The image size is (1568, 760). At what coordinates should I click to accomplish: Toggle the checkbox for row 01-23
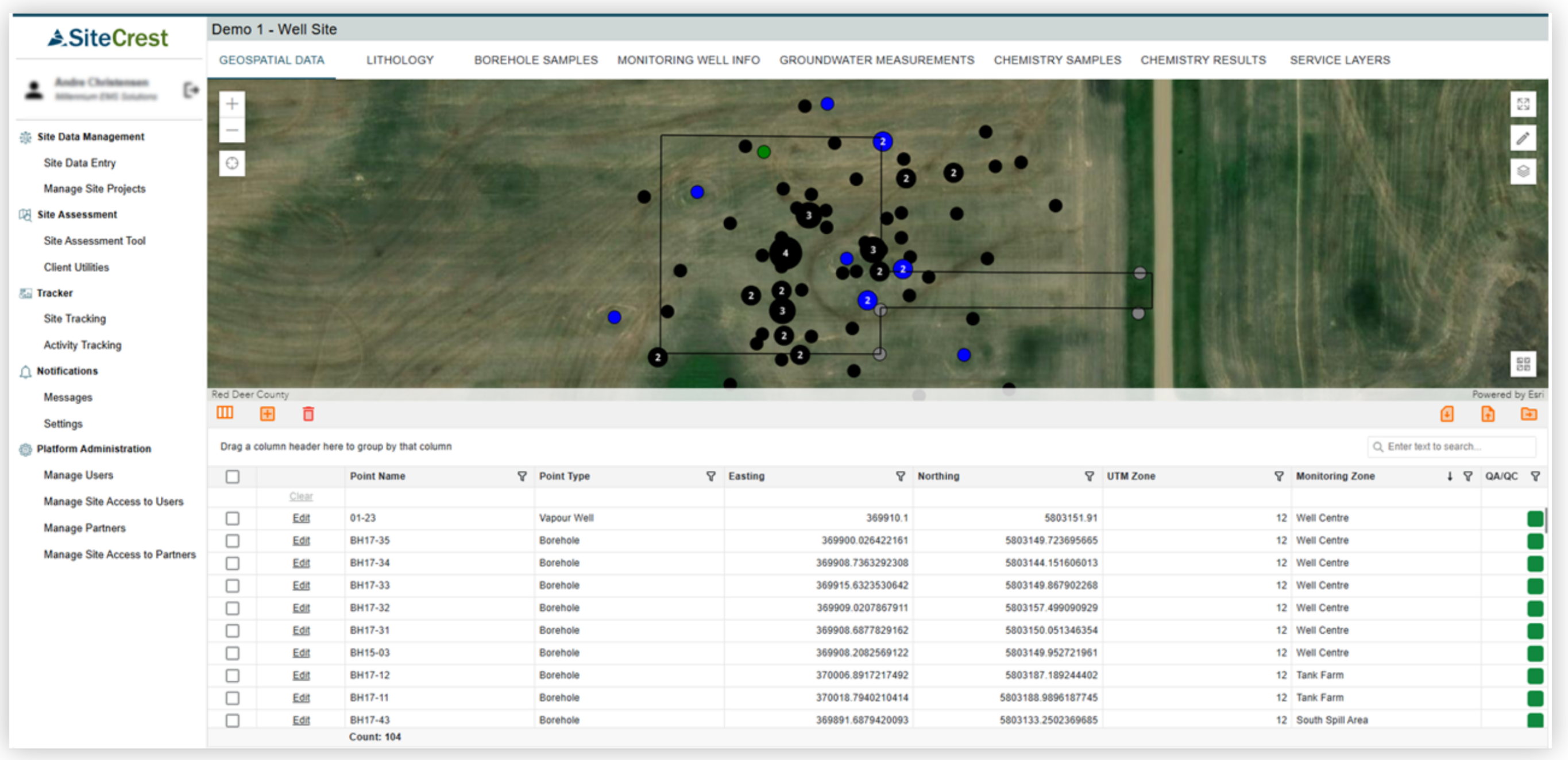[x=232, y=518]
